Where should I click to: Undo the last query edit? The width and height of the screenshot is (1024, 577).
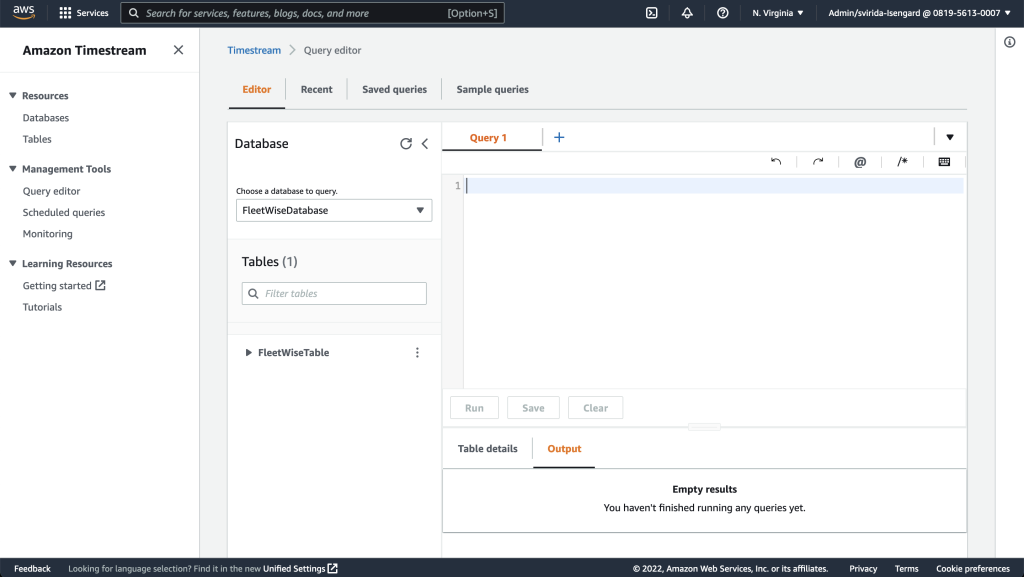776,161
